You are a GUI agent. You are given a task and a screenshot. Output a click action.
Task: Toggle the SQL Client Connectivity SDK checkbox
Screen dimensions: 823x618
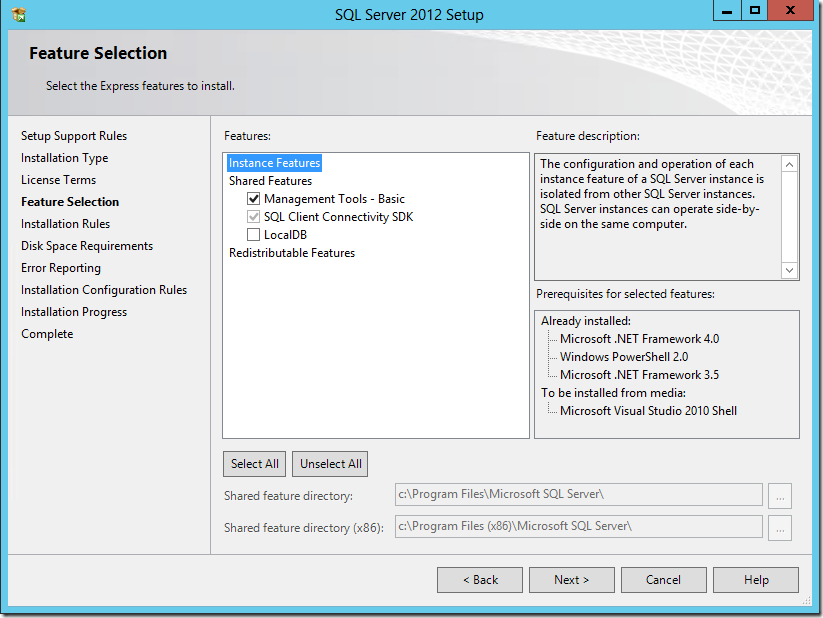(254, 217)
